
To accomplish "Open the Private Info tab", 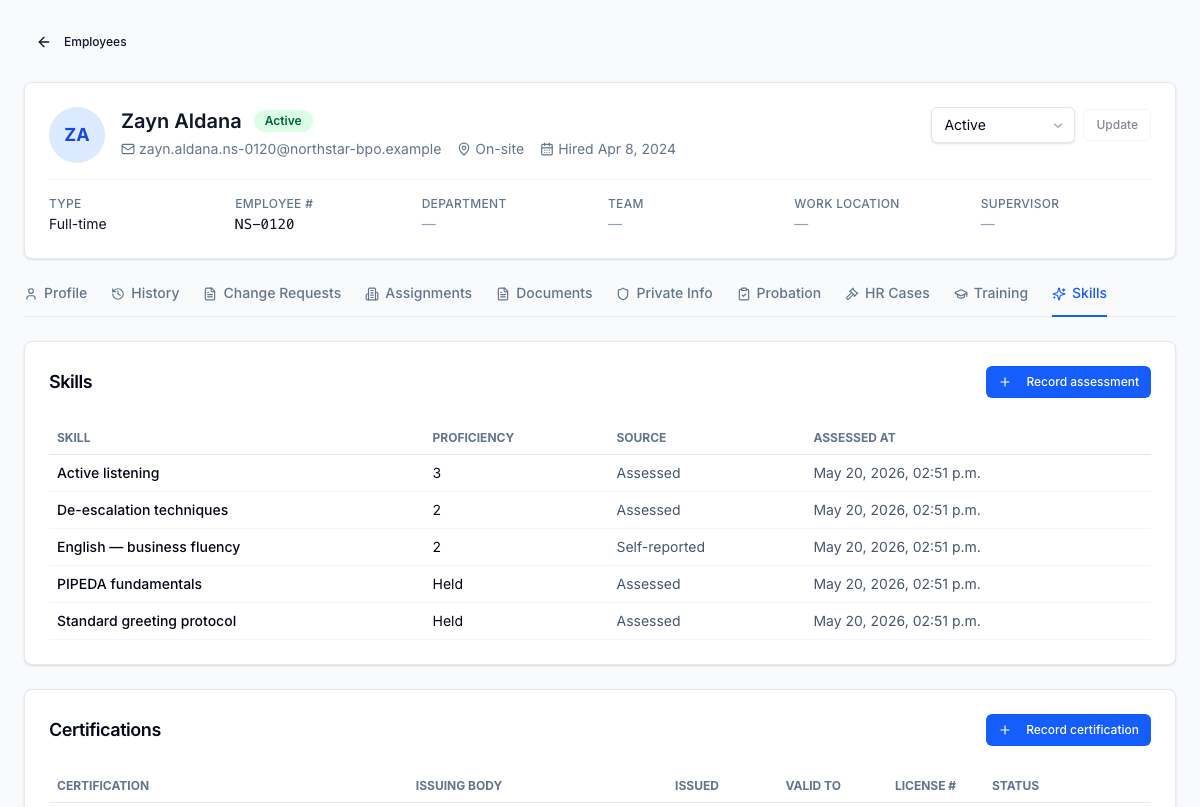I will point(664,293).
